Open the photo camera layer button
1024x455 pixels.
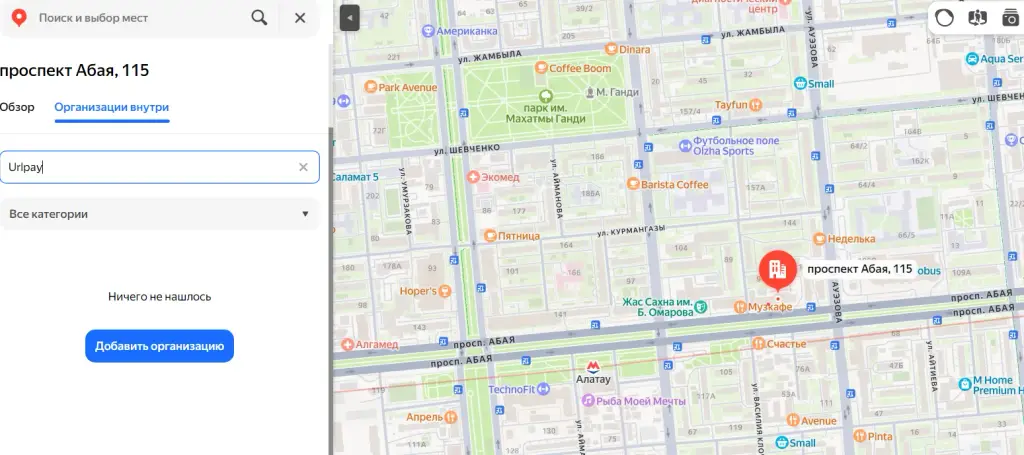click(1010, 18)
